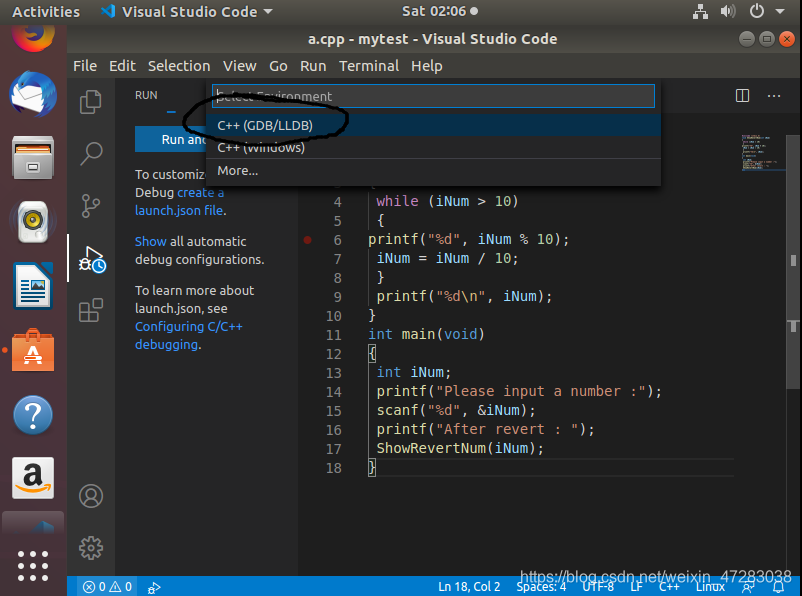Open Ubuntu Software from the dock
This screenshot has height=596, width=802.
(33, 350)
